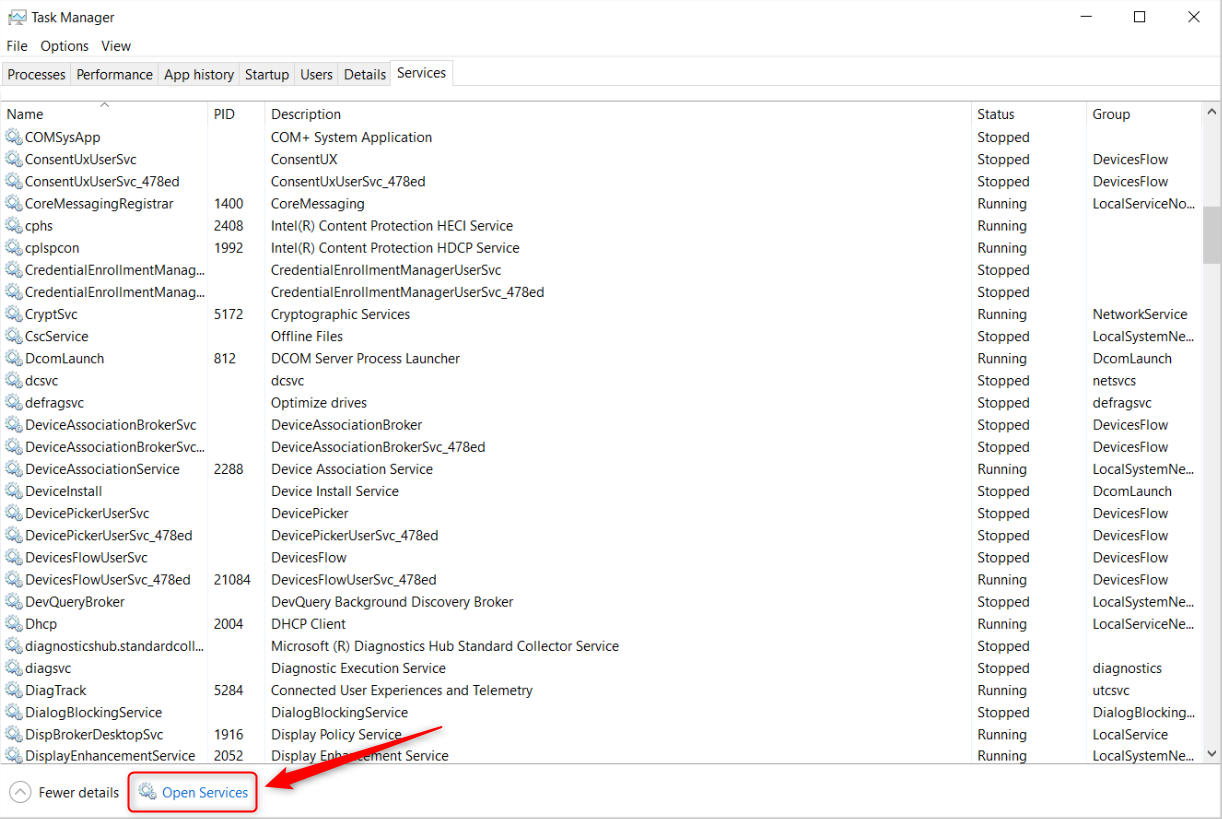Click the 'Cryptographic Services' description

click(x=341, y=314)
